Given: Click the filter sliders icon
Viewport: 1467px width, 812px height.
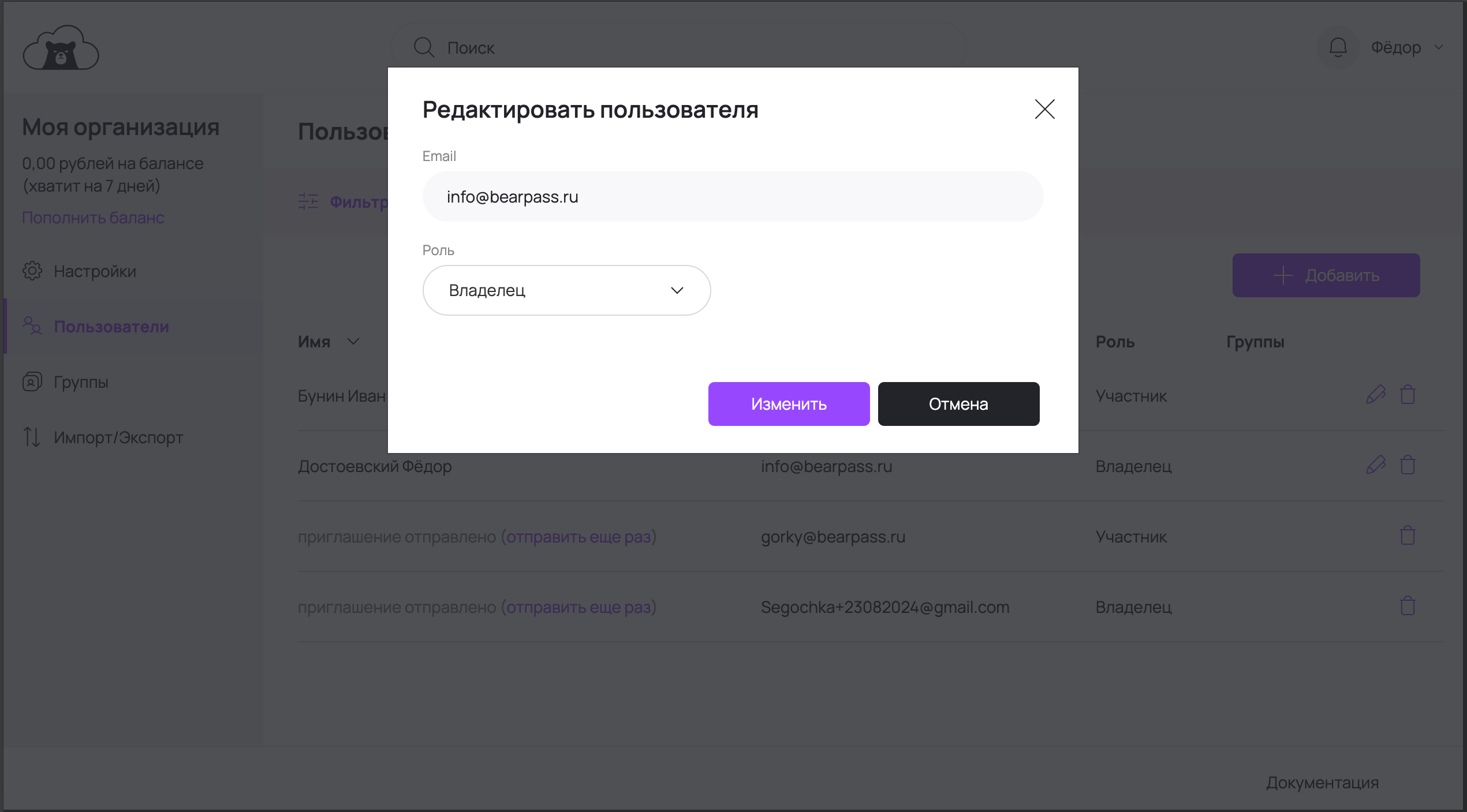Looking at the screenshot, I should 308,201.
